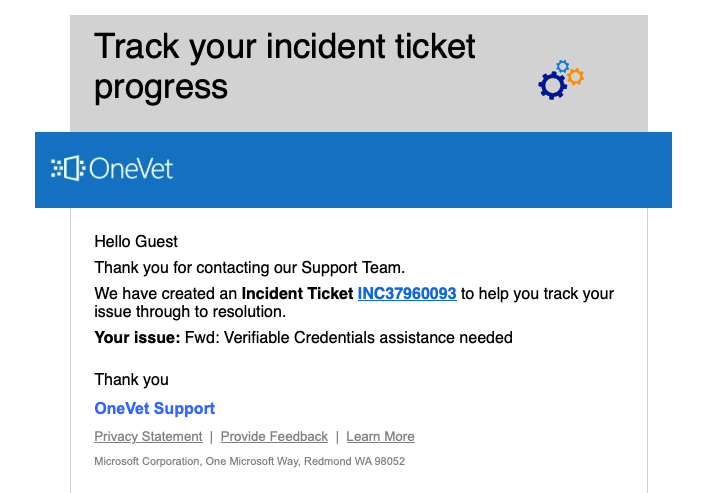
Task: Click the orange gear icon
Action: (575, 77)
